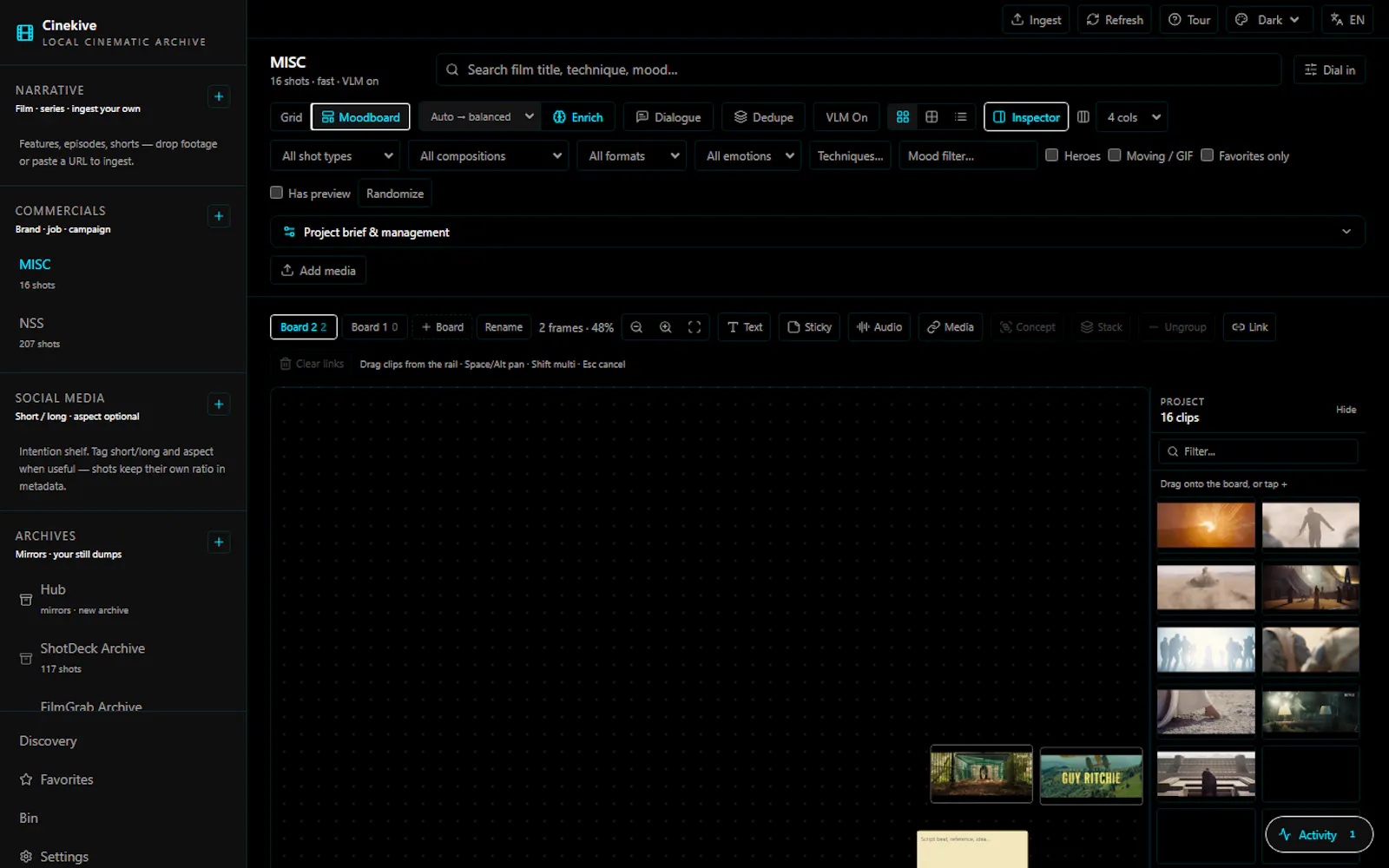The width and height of the screenshot is (1389, 868).
Task: Click the Mood filter input
Action: pos(968,156)
